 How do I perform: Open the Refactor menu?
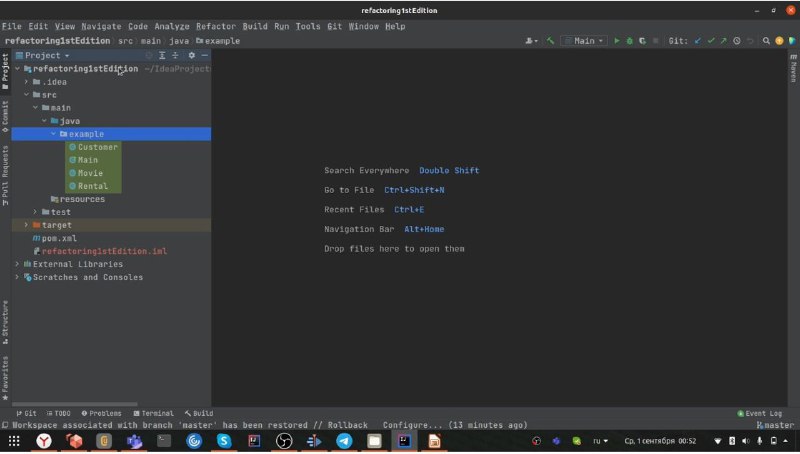click(x=216, y=26)
